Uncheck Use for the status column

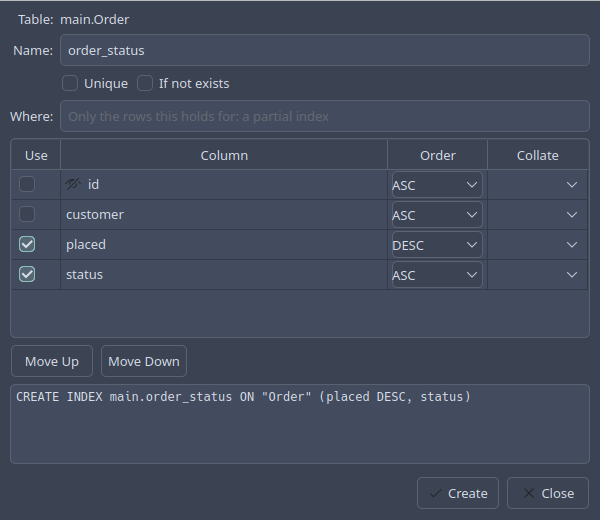(x=27, y=274)
